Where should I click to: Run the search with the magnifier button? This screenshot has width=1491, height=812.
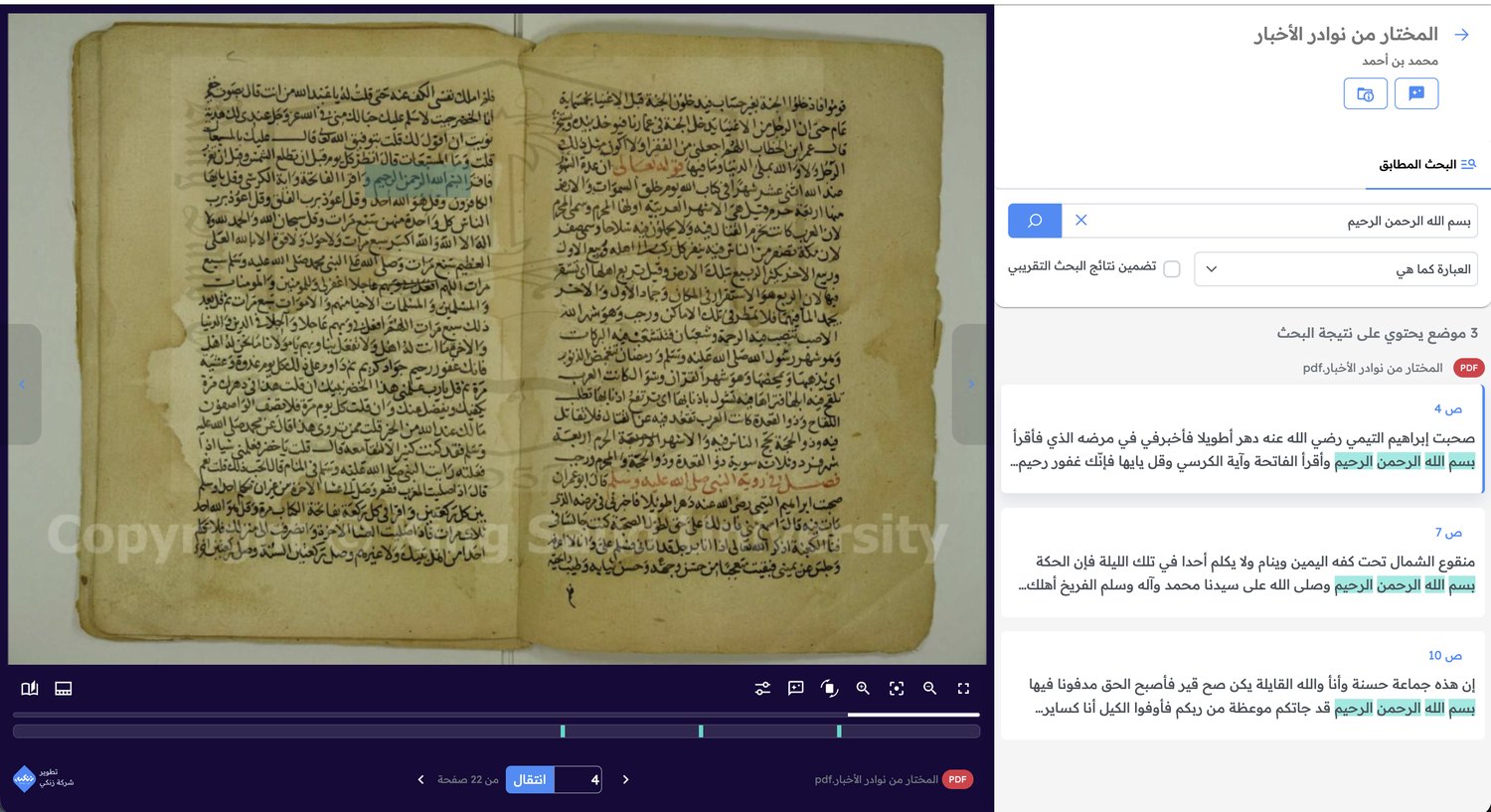coord(1035,221)
